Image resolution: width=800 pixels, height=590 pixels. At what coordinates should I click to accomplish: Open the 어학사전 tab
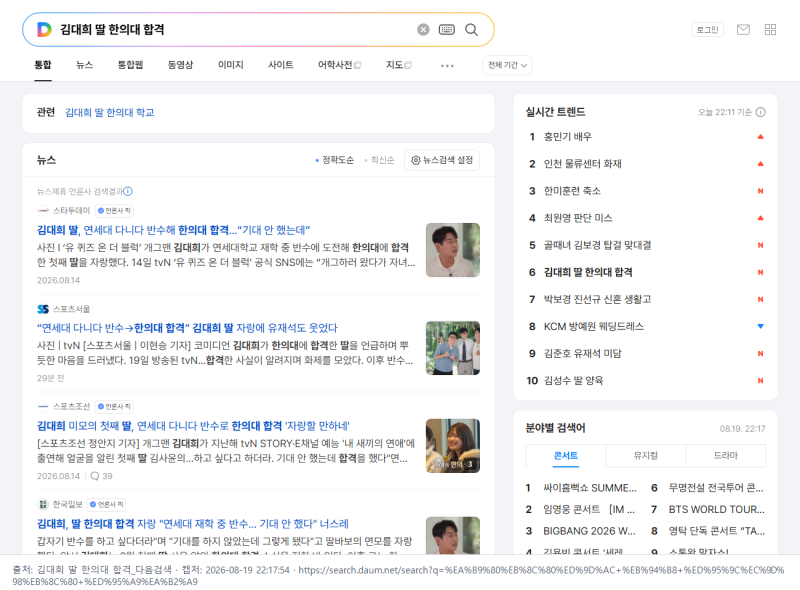[339, 65]
